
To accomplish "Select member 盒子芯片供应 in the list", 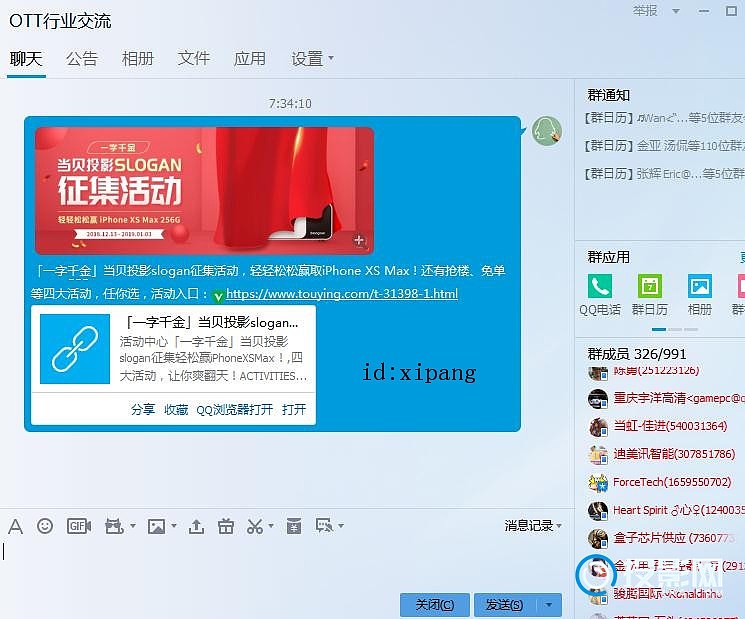I will [x=665, y=538].
